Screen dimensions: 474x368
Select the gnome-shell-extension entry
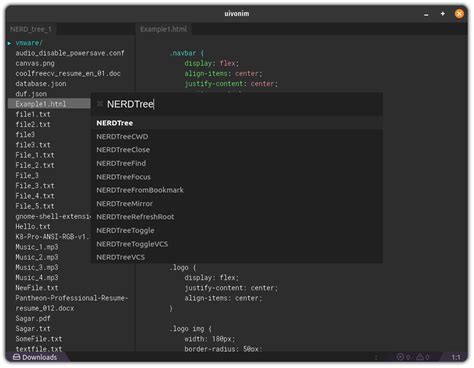pyautogui.click(x=53, y=216)
